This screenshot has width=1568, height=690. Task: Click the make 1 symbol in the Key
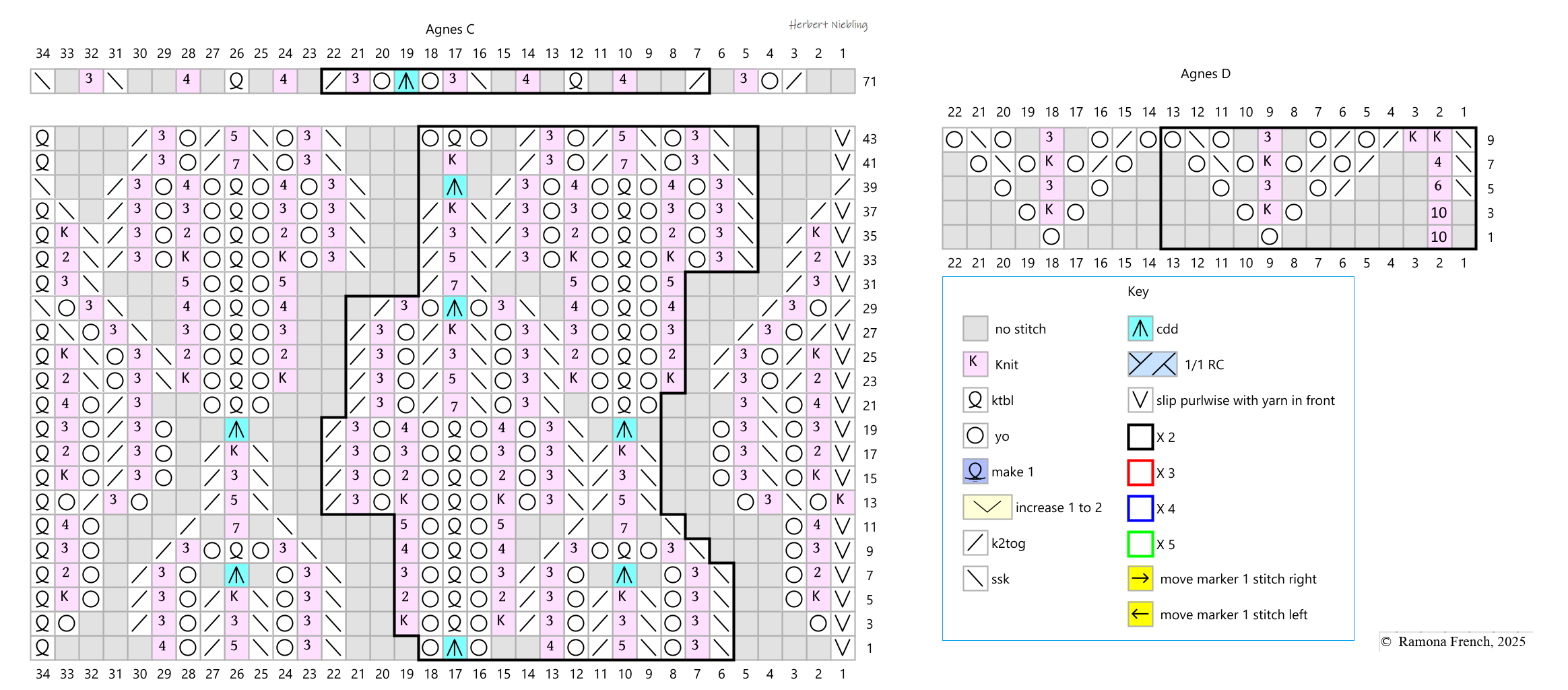[x=975, y=472]
